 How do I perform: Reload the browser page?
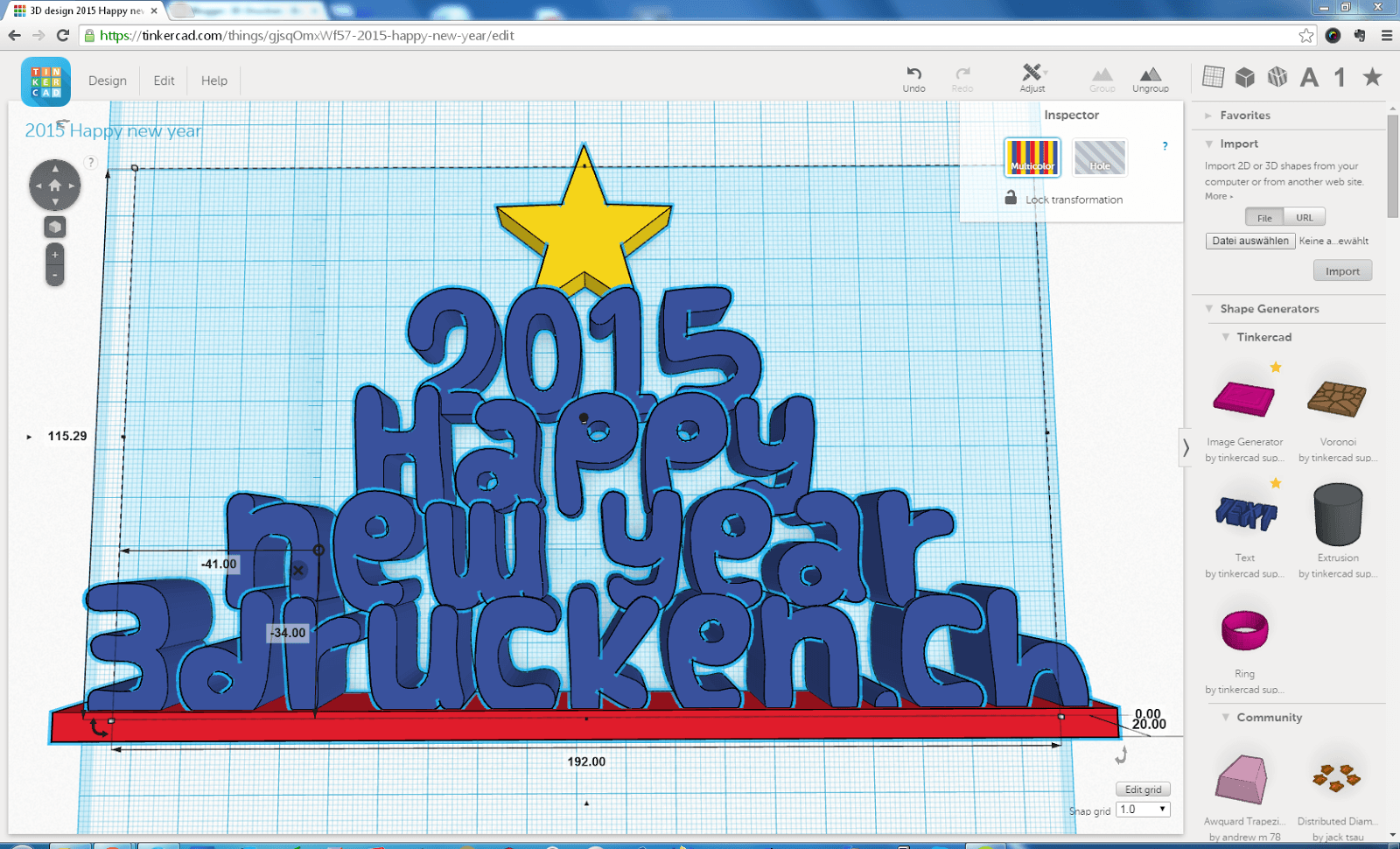pyautogui.click(x=63, y=35)
